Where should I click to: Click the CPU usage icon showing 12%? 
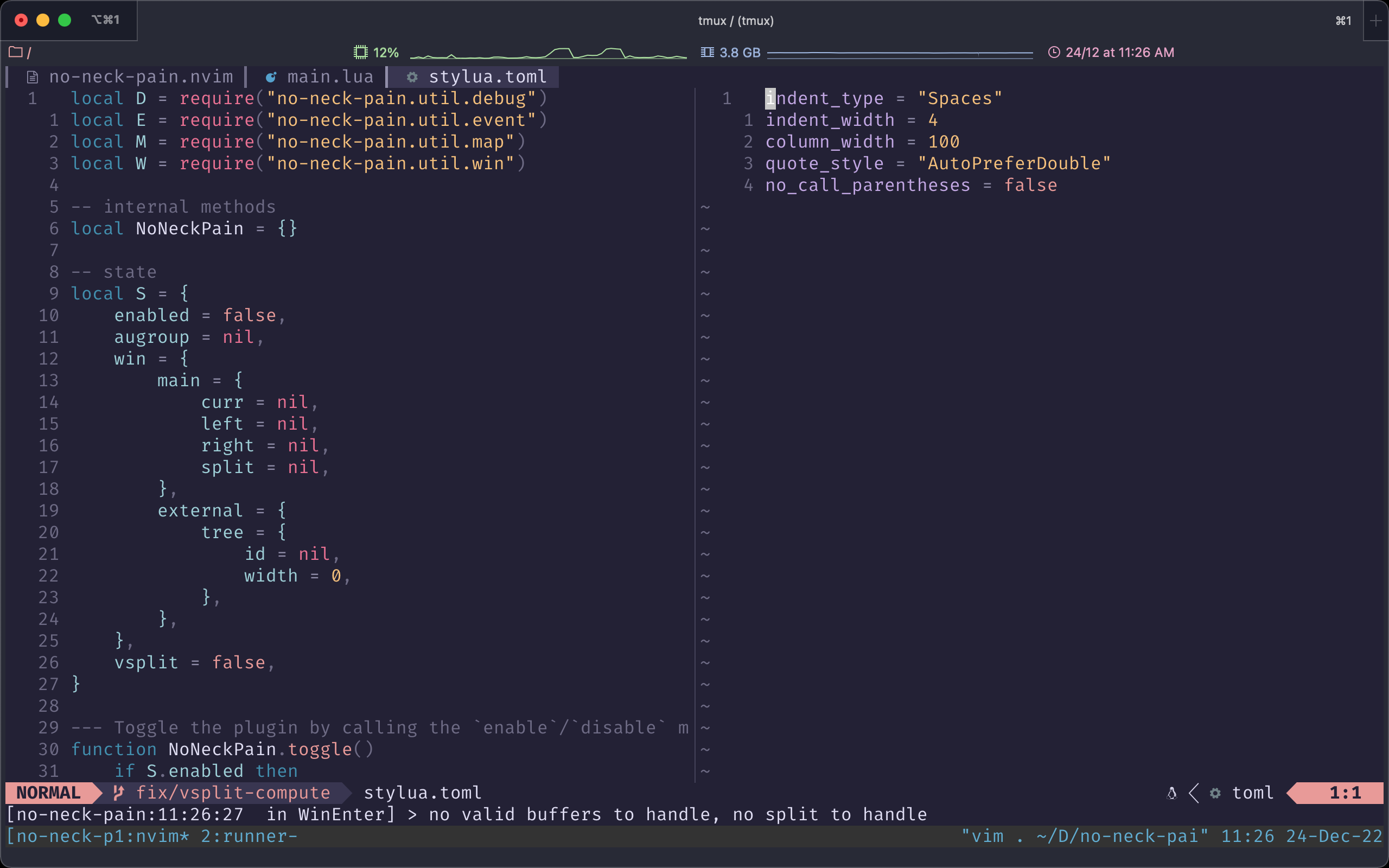tap(361, 52)
